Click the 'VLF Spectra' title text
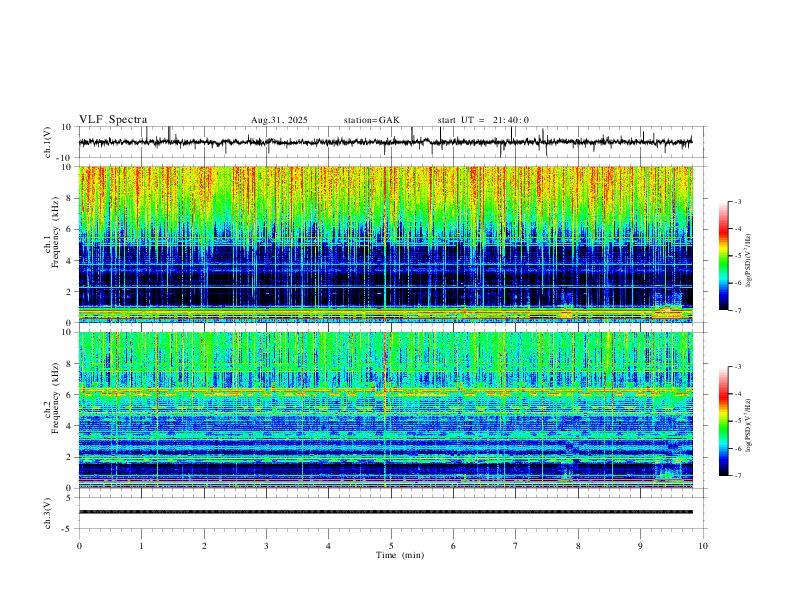This screenshot has width=792, height=612. click(x=113, y=120)
